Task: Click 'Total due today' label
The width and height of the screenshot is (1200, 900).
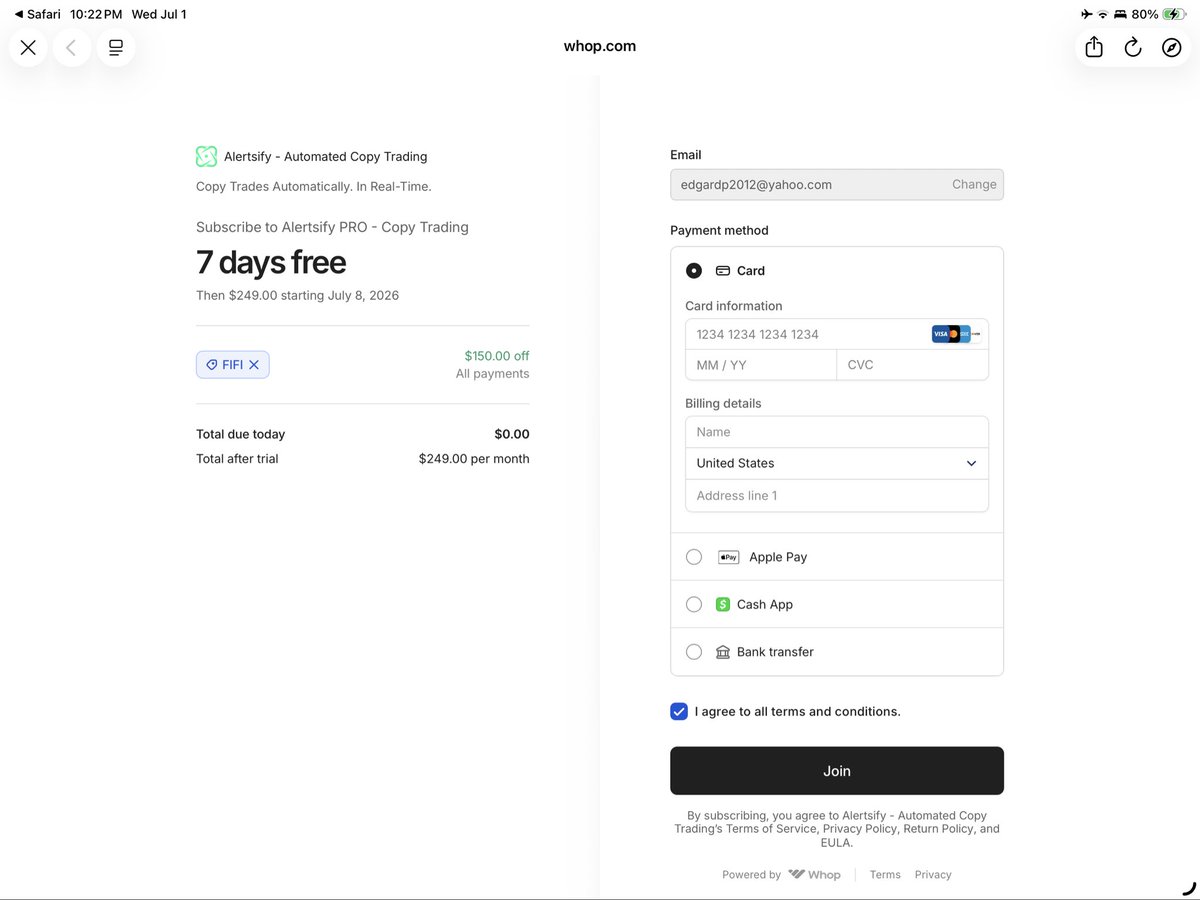Action: point(241,434)
